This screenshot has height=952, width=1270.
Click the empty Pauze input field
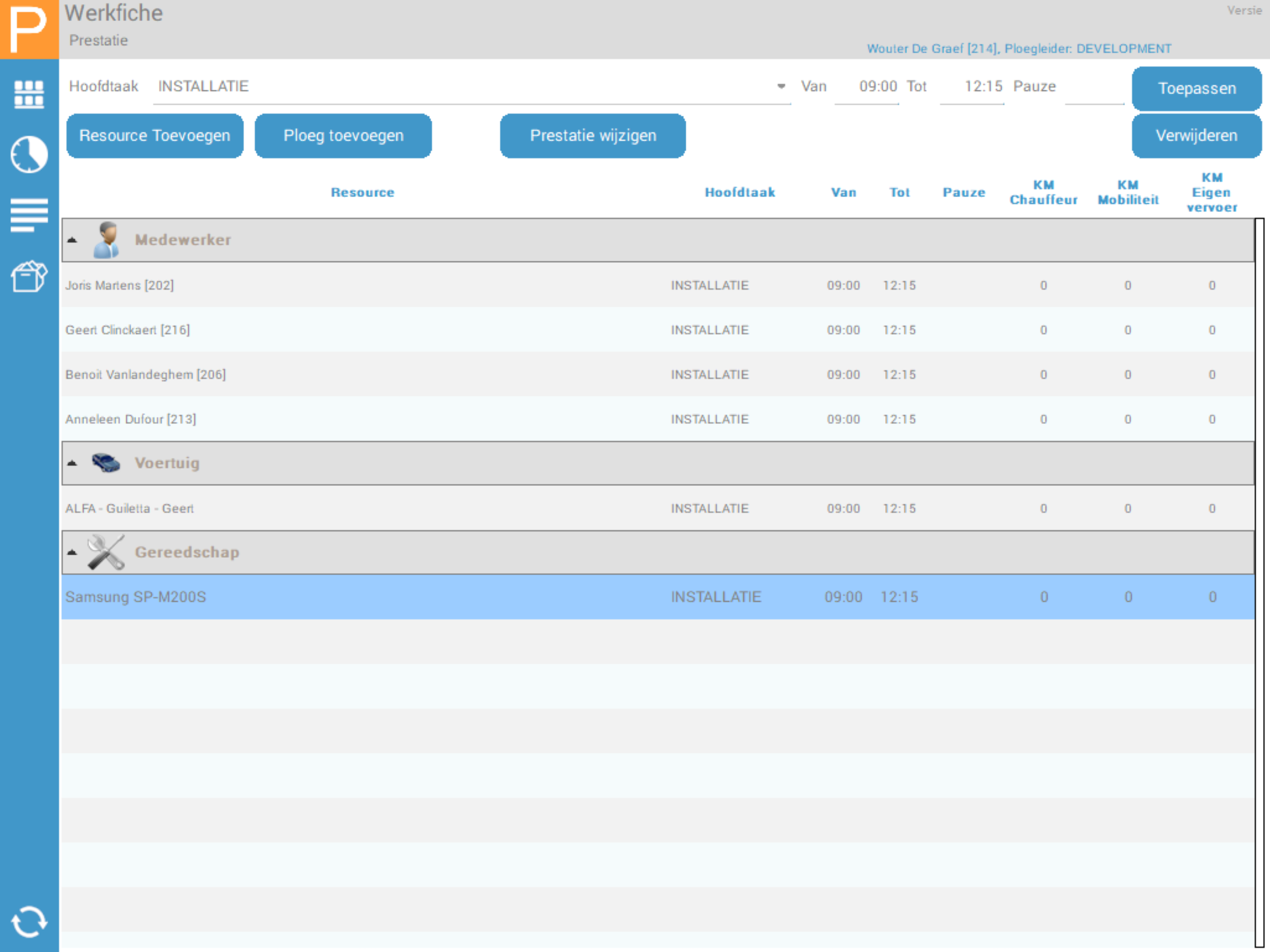point(1094,87)
